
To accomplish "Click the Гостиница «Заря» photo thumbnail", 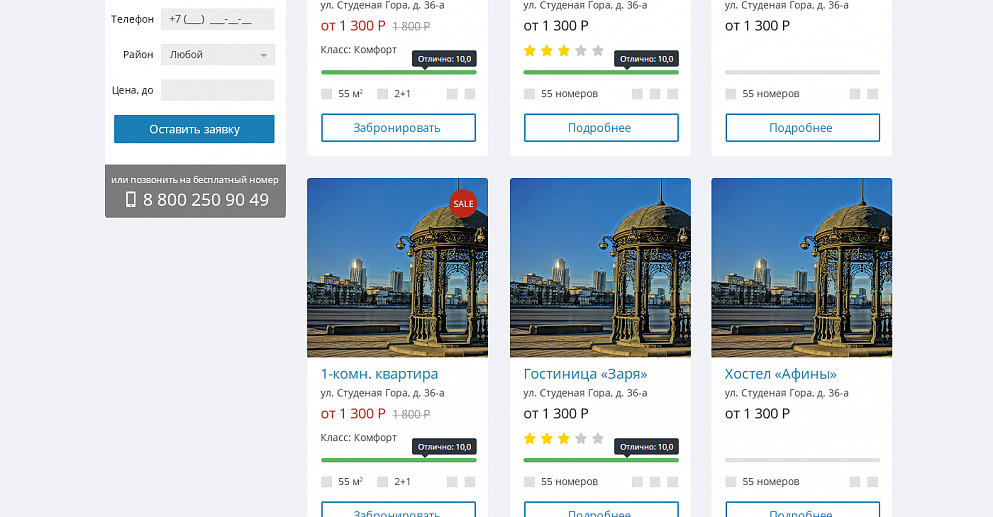I will (x=600, y=267).
